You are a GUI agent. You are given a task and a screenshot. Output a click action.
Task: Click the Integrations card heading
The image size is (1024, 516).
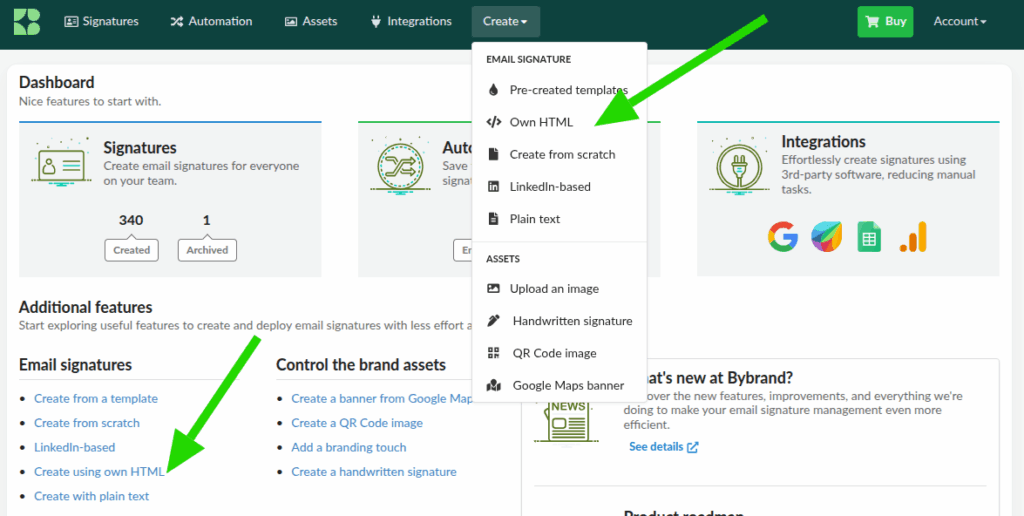click(824, 142)
